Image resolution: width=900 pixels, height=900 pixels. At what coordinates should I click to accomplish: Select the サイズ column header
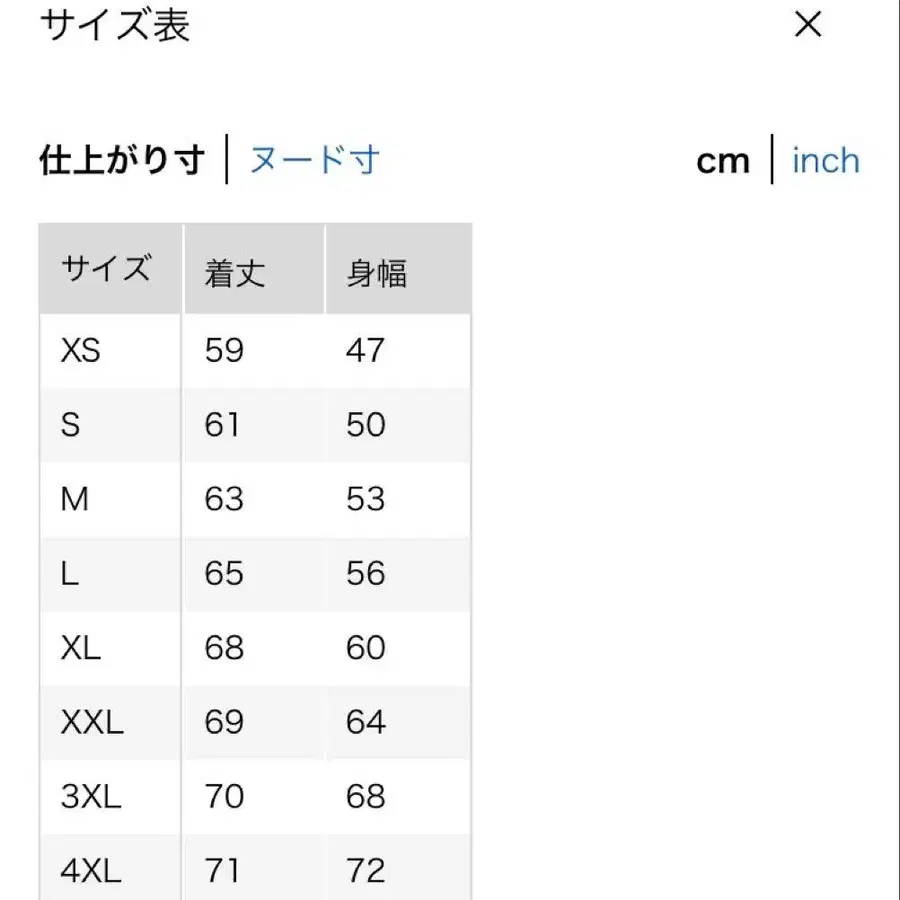tap(107, 268)
